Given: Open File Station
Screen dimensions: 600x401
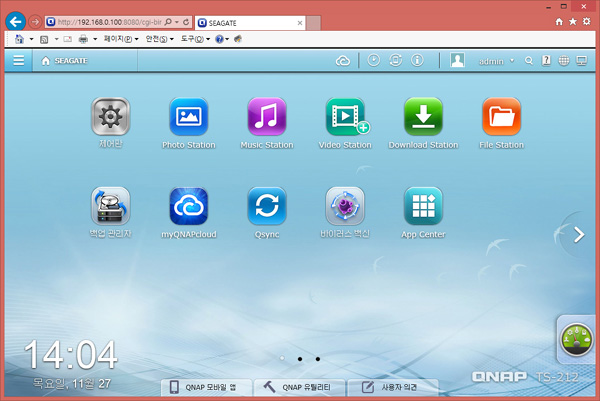Looking at the screenshot, I should tap(501, 118).
